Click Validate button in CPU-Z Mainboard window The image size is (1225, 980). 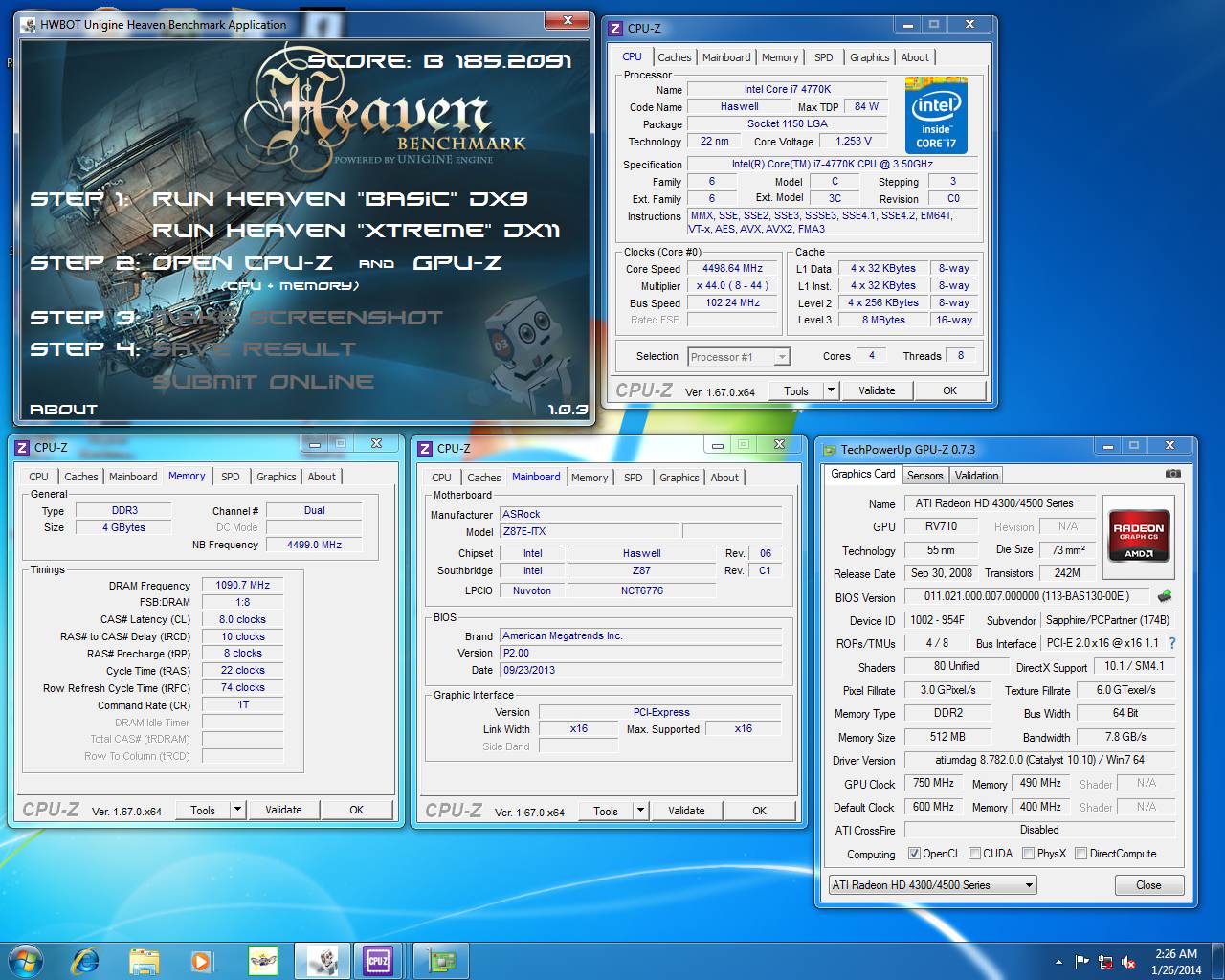686,811
